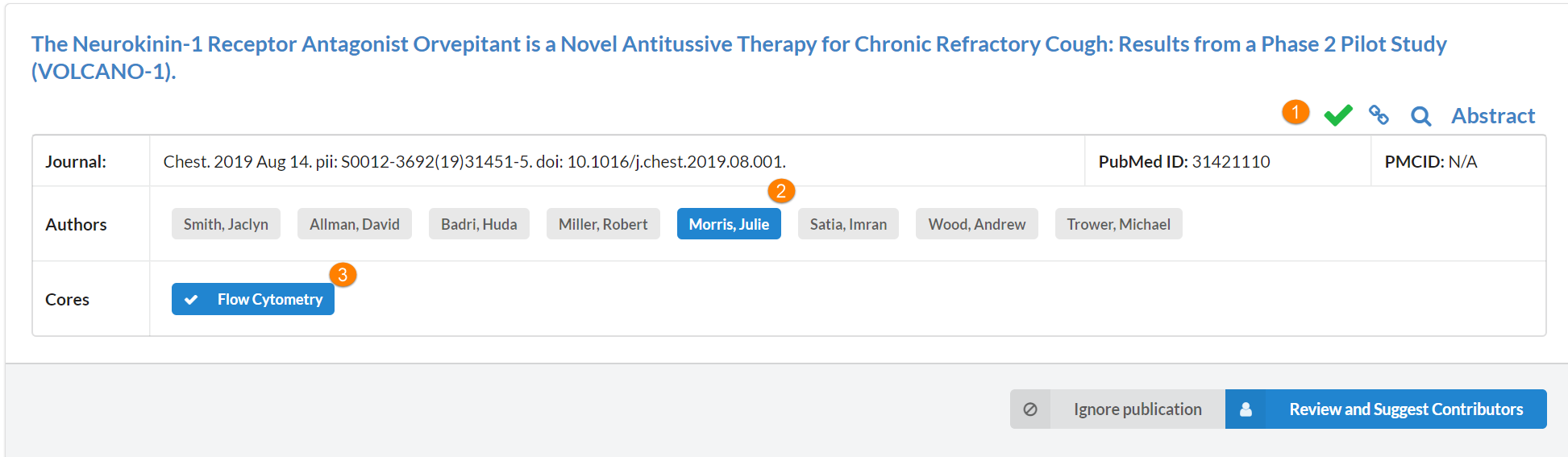Image resolution: width=1568 pixels, height=457 pixels.
Task: Toggle the Flow Cytometry core selection
Action: tap(253, 299)
